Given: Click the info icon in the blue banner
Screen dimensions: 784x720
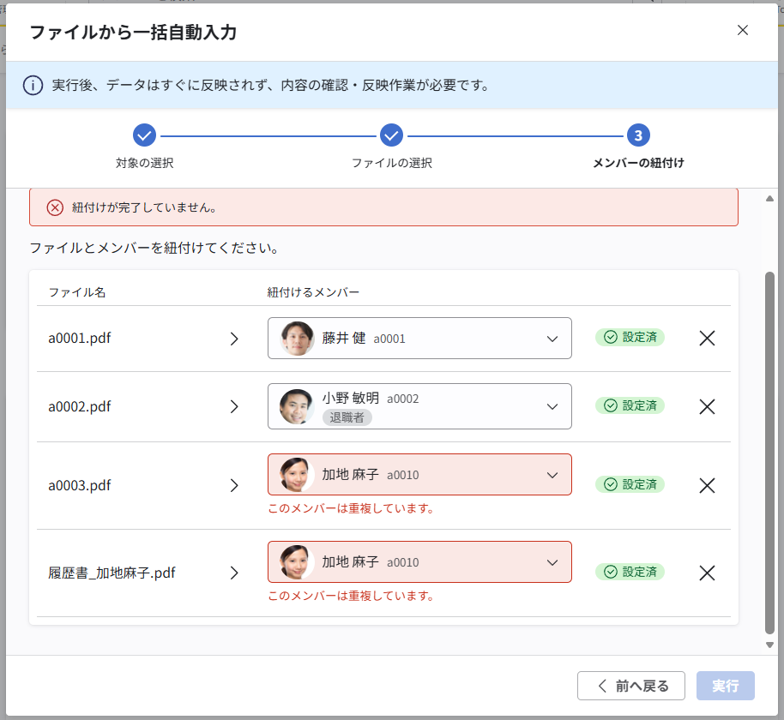Looking at the screenshot, I should [x=33, y=85].
